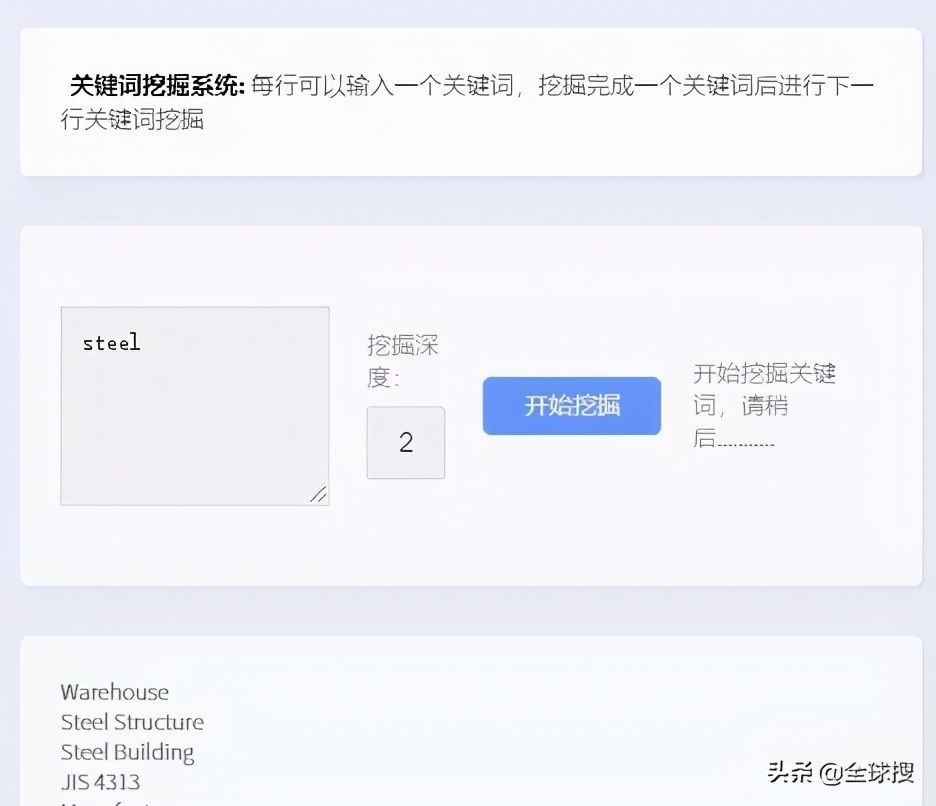This screenshot has height=806, width=936.
Task: Click the Steel Building keyword result
Action: 125,751
